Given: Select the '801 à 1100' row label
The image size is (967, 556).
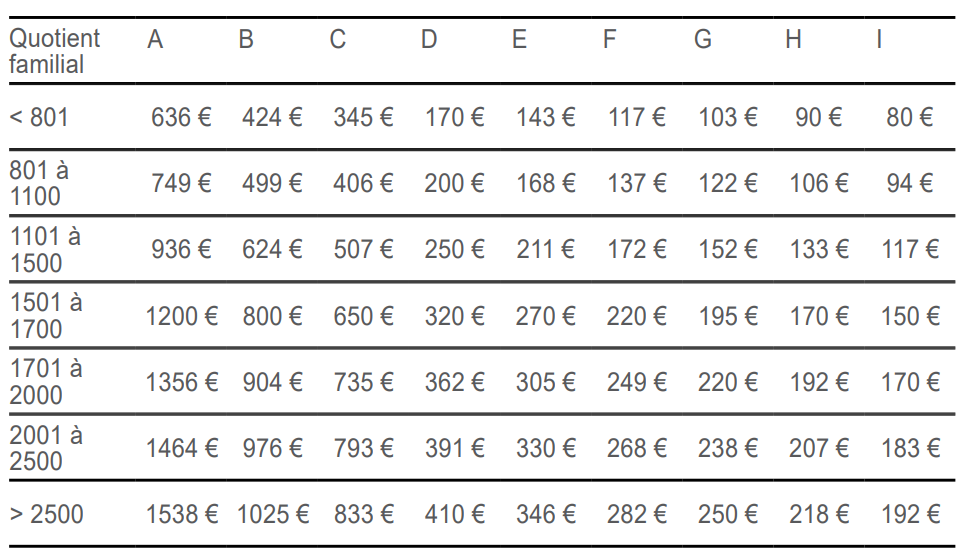Looking at the screenshot, I should [x=39, y=183].
